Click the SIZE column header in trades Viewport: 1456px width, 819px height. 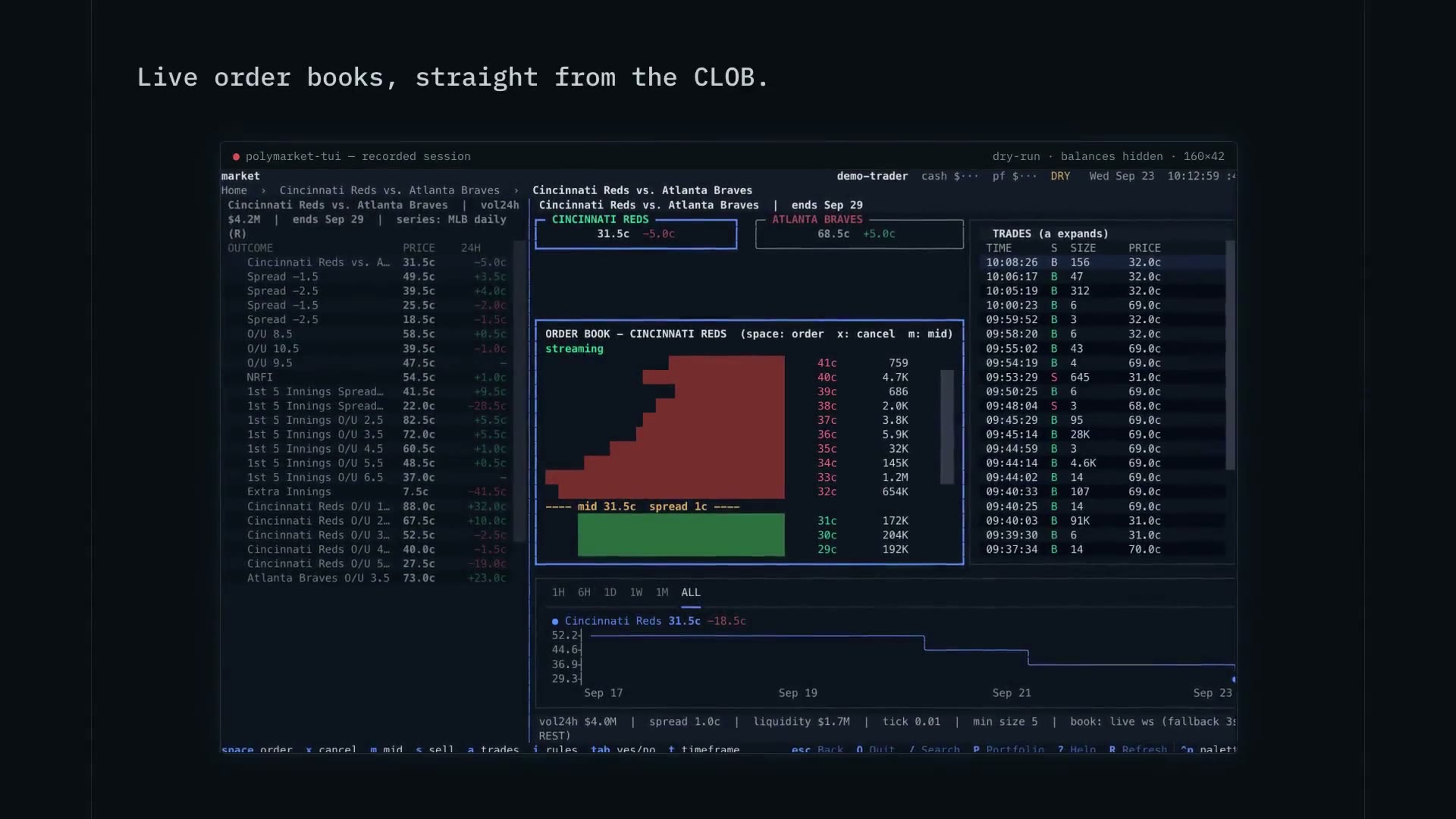(1083, 248)
